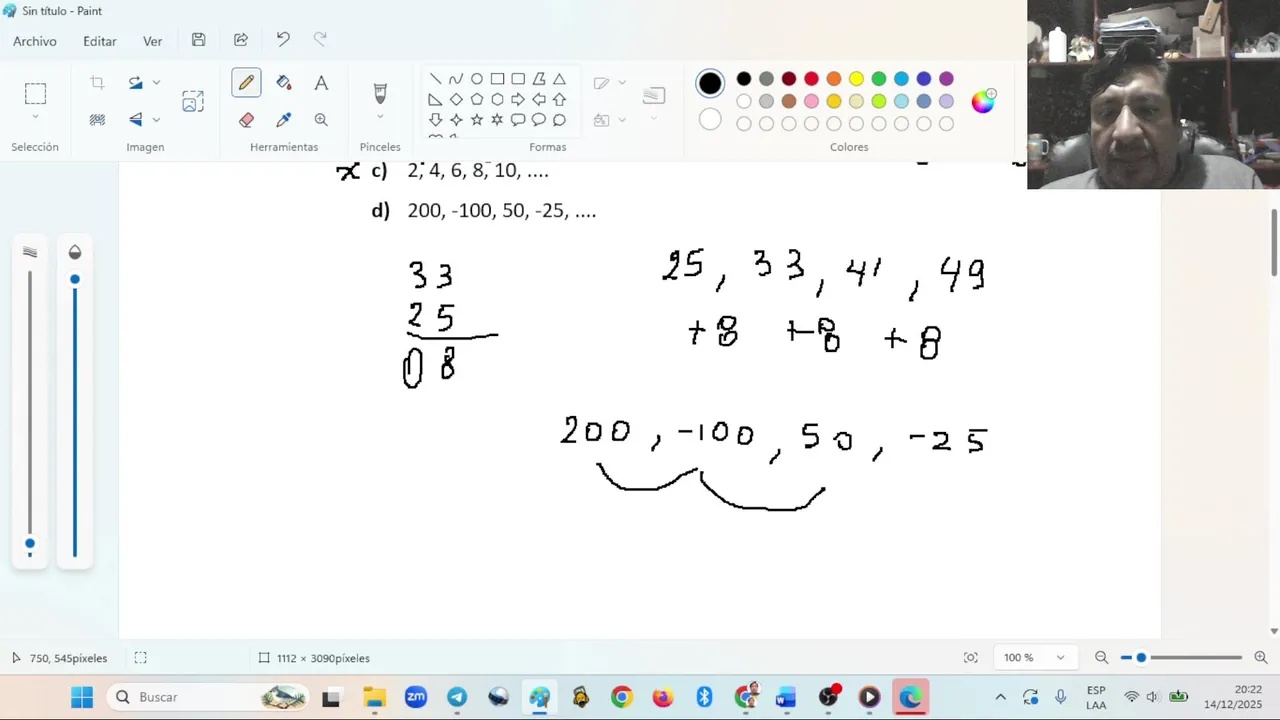Screen dimensions: 1280x720
Task: Select the Triangle shape
Action: coord(559,79)
